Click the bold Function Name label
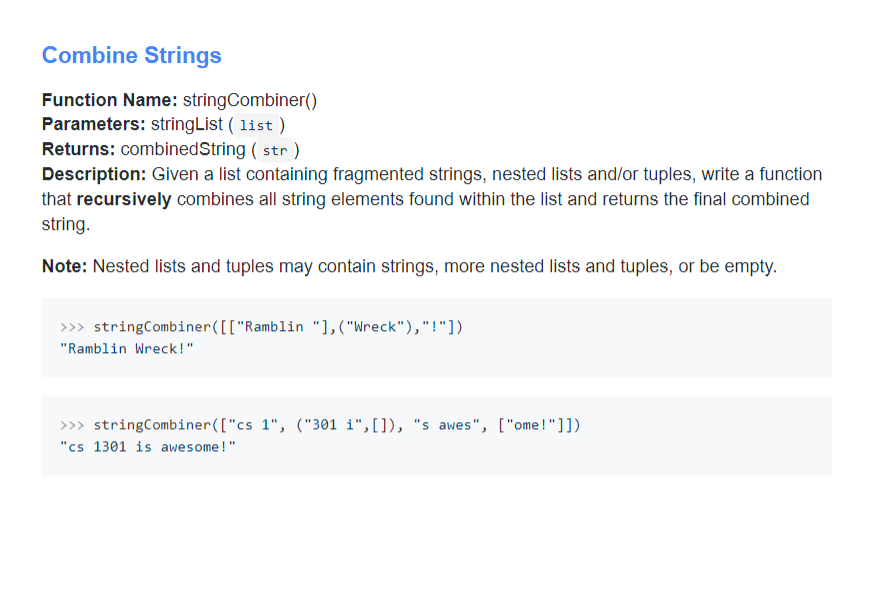This screenshot has height=594, width=884. (110, 100)
